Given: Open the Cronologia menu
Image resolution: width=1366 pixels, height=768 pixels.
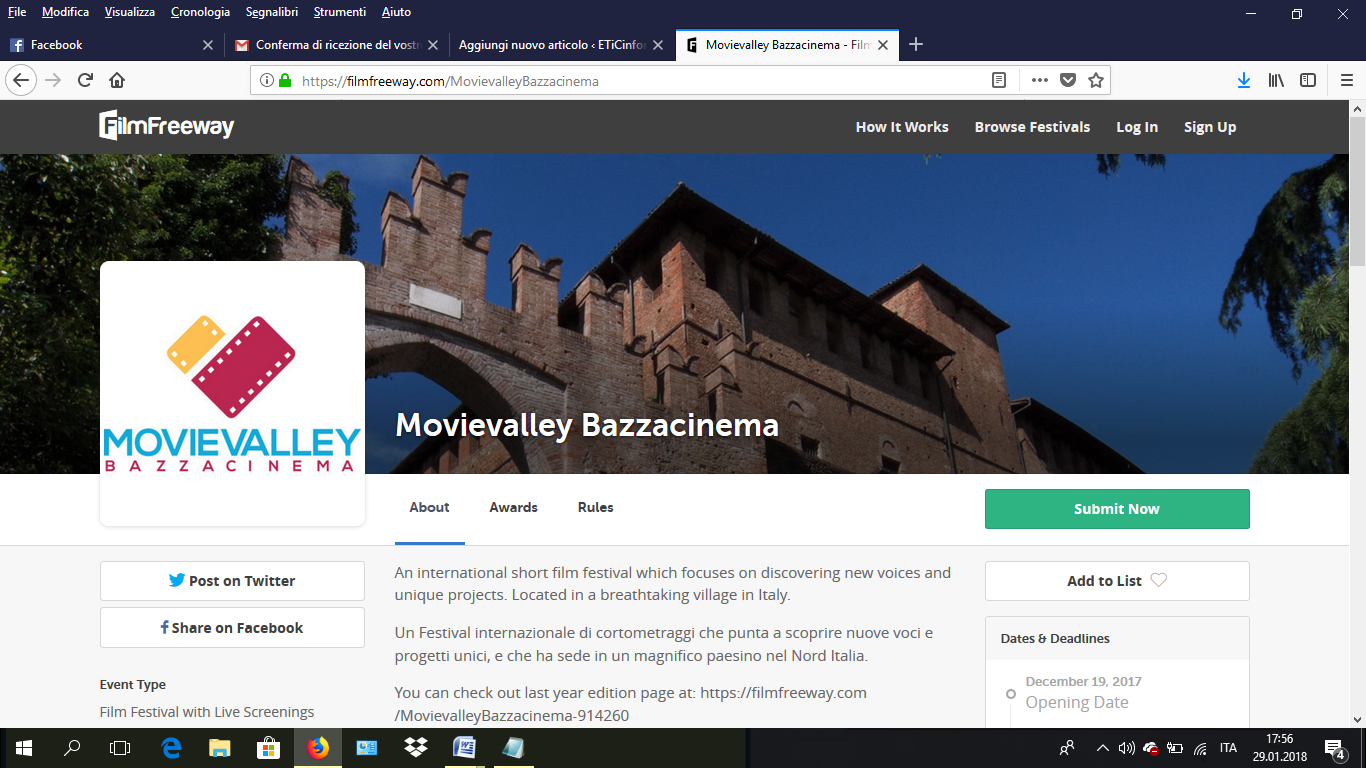Looking at the screenshot, I should click(x=201, y=12).
